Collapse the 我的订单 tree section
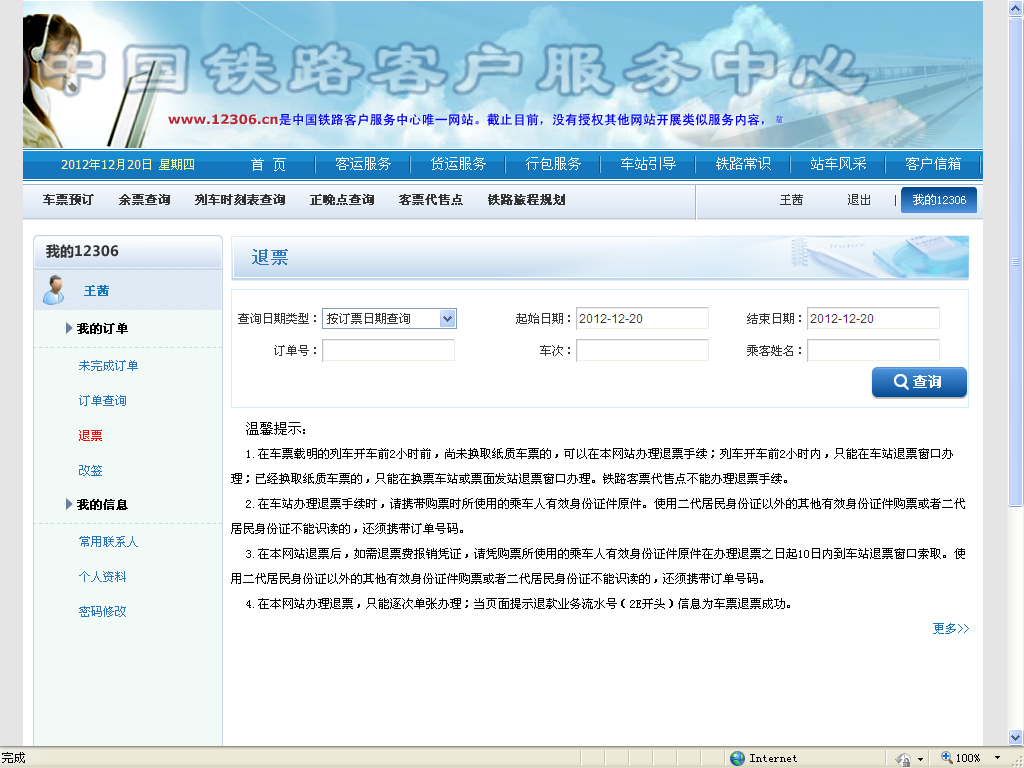Image resolution: width=1024 pixels, height=768 pixels. [69, 328]
